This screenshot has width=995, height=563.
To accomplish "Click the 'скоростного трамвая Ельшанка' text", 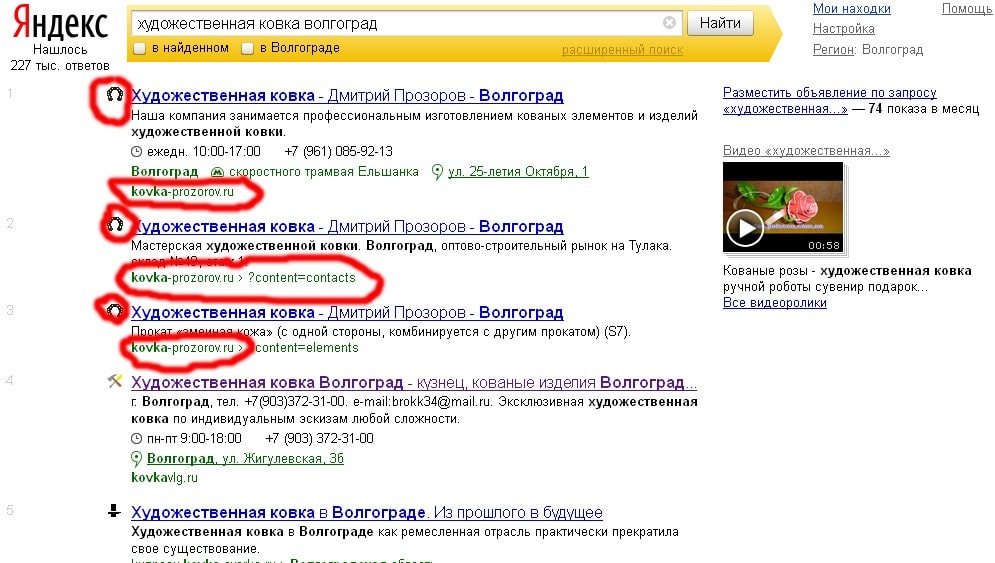I will point(324,171).
